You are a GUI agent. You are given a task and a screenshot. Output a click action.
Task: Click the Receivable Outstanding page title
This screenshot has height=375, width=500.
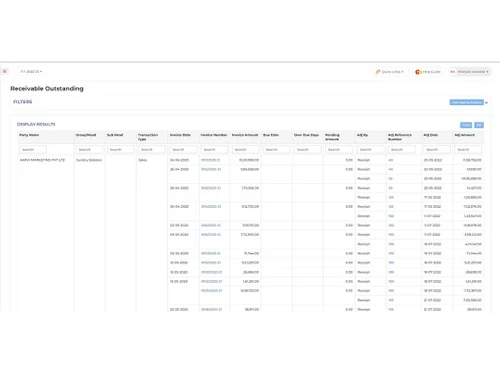click(47, 89)
